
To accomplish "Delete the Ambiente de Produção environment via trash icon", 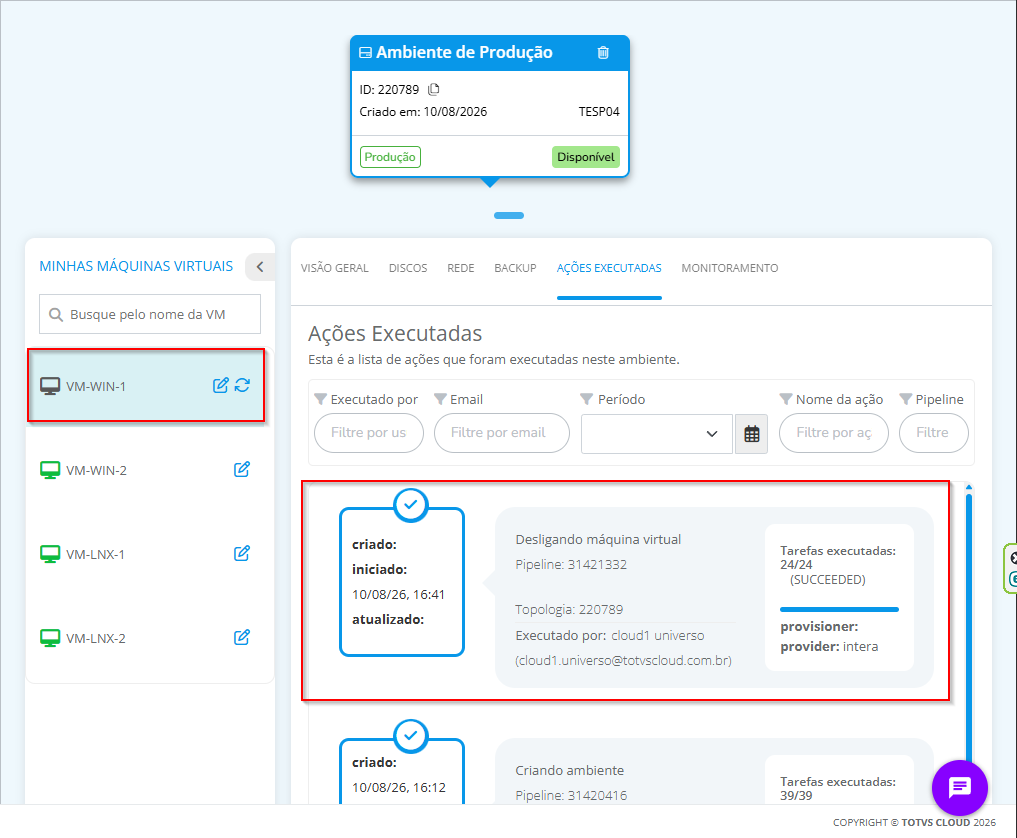I will 603,53.
